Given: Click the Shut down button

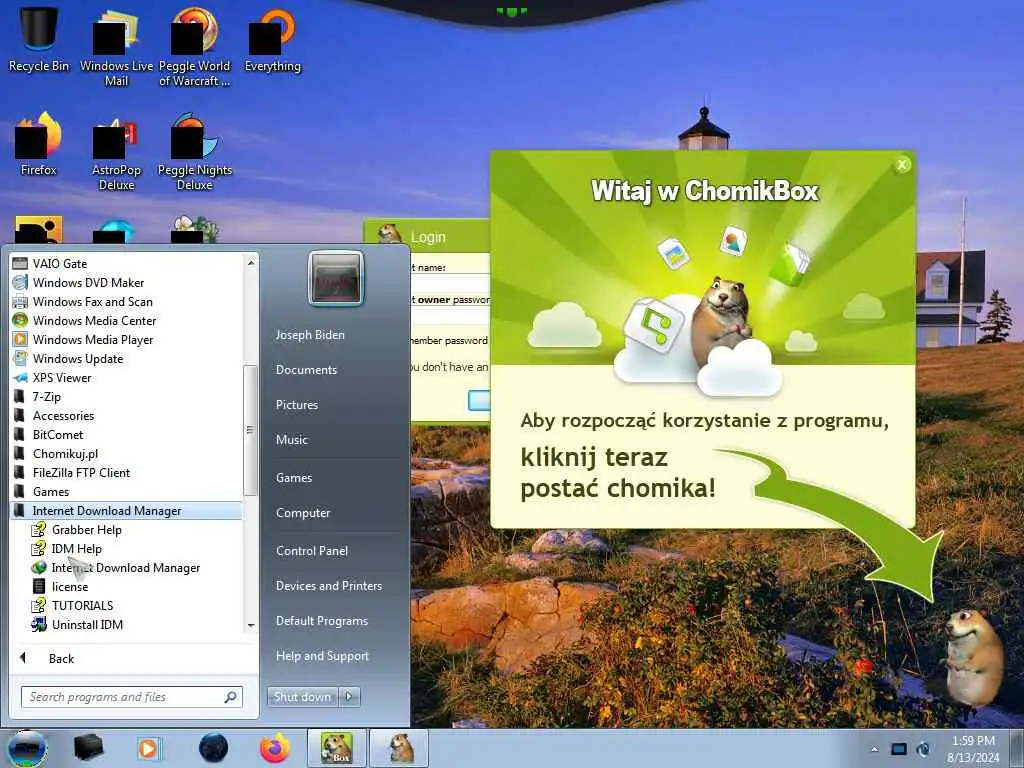Looking at the screenshot, I should pos(303,697).
